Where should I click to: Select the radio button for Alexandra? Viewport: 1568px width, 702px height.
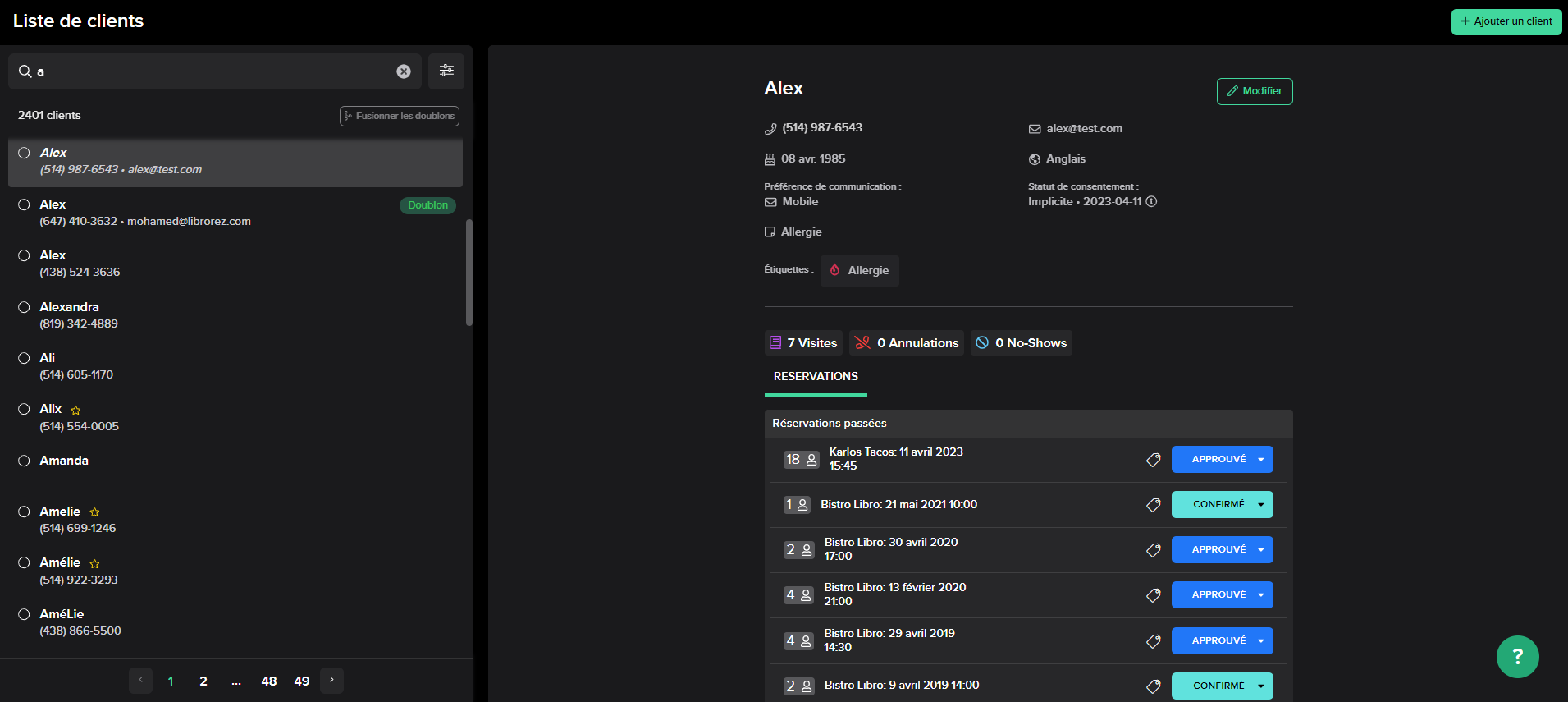coord(25,307)
